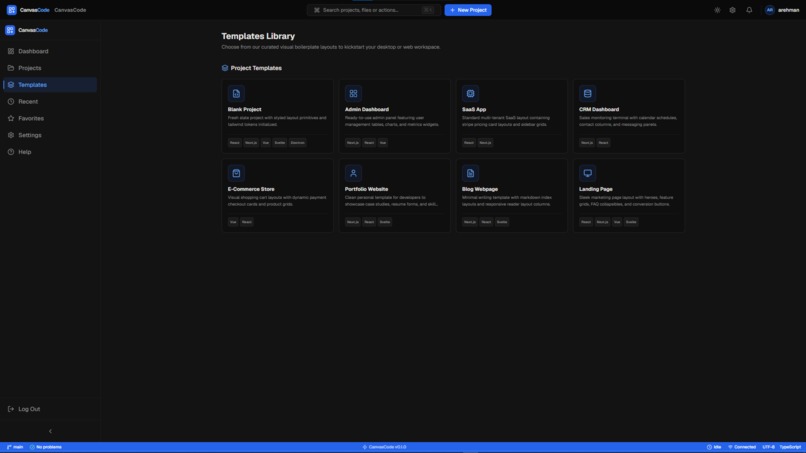
Task: Select Vue tag on E-Commerce Store
Action: pyautogui.click(x=233, y=222)
